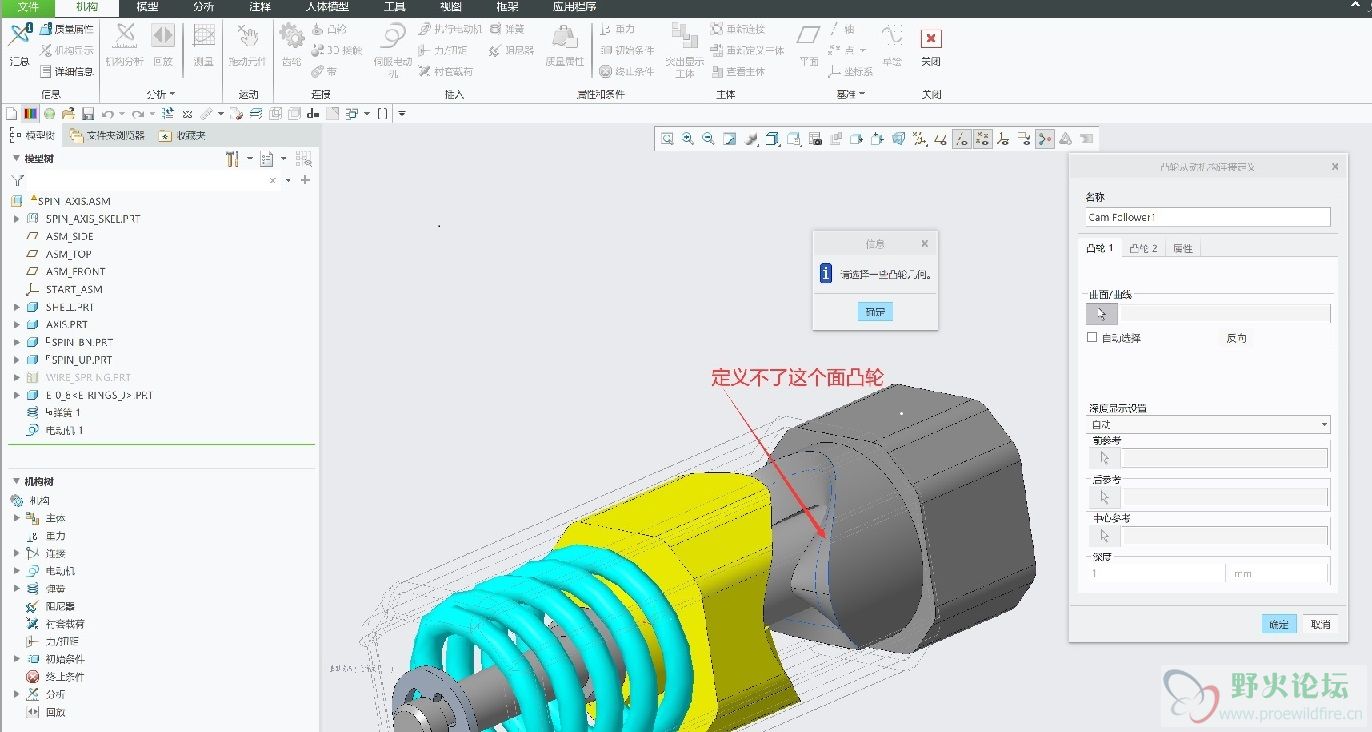Toggle the 自动选择 checkbox
The height and width of the screenshot is (732, 1372).
click(x=1092, y=338)
